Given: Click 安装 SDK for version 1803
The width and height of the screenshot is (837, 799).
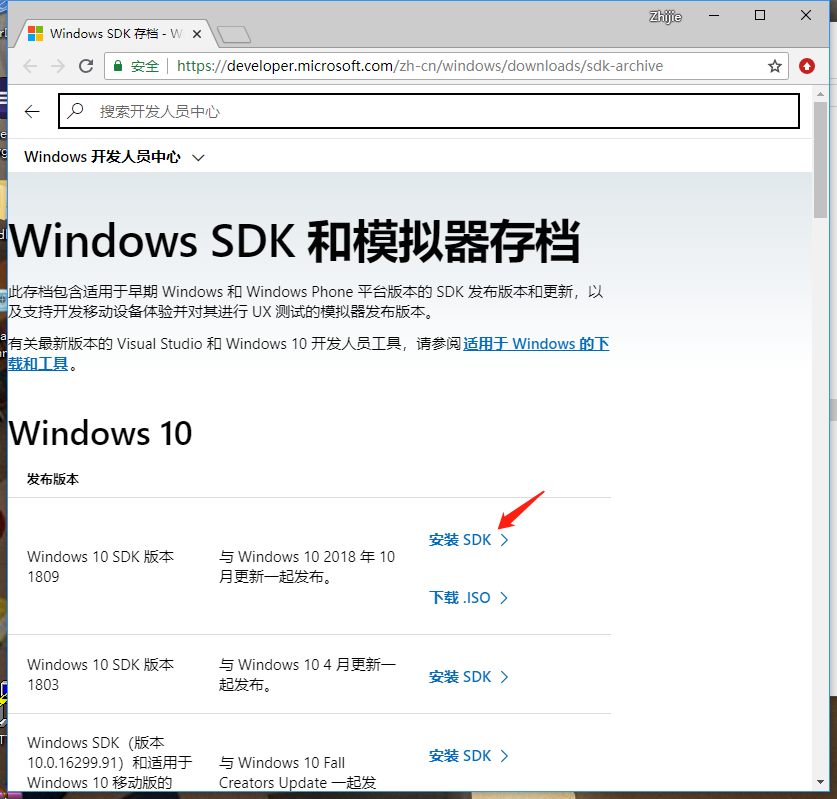Looking at the screenshot, I should [x=469, y=677].
